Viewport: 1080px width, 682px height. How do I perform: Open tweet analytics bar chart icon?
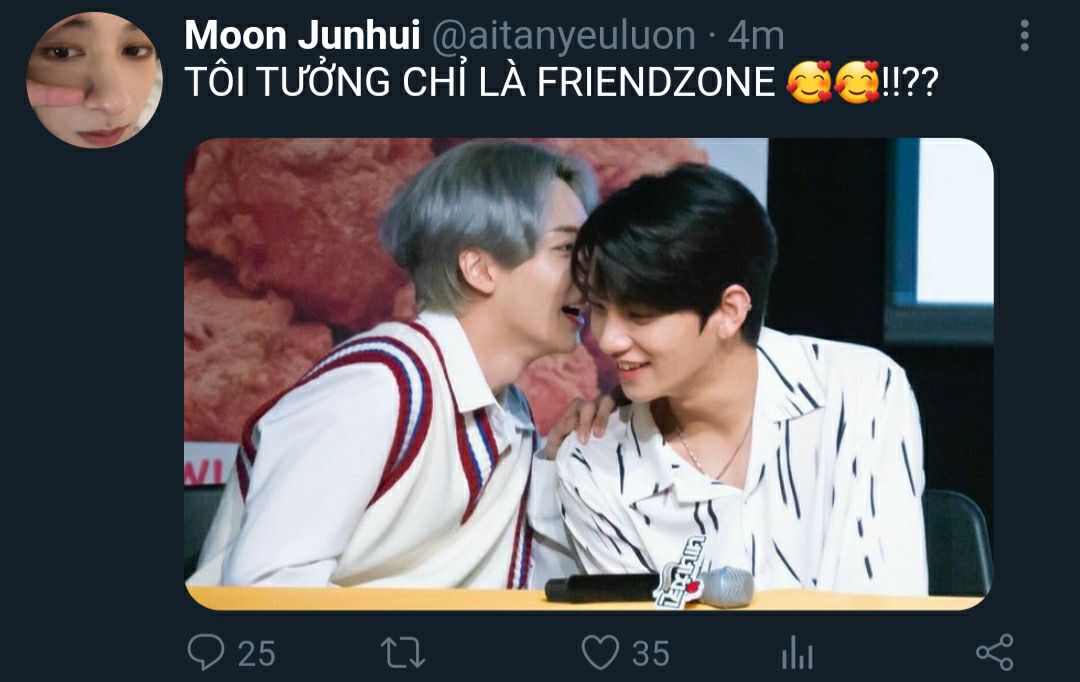(x=797, y=652)
